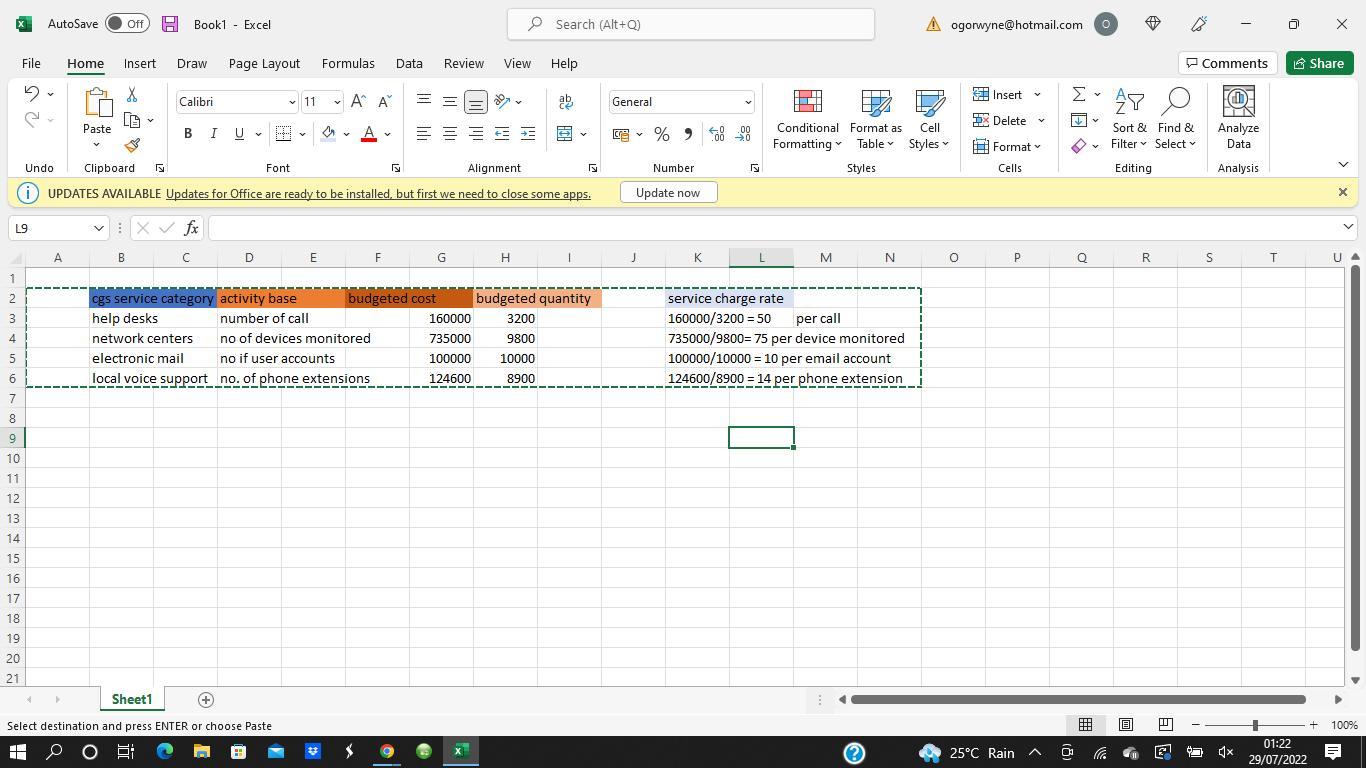Open the Calibri font name dropdown

(292, 102)
